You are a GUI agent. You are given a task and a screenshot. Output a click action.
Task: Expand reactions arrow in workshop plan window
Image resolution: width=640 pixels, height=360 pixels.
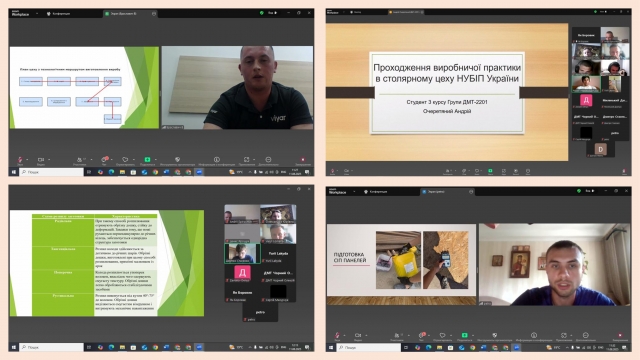[x=133, y=160]
